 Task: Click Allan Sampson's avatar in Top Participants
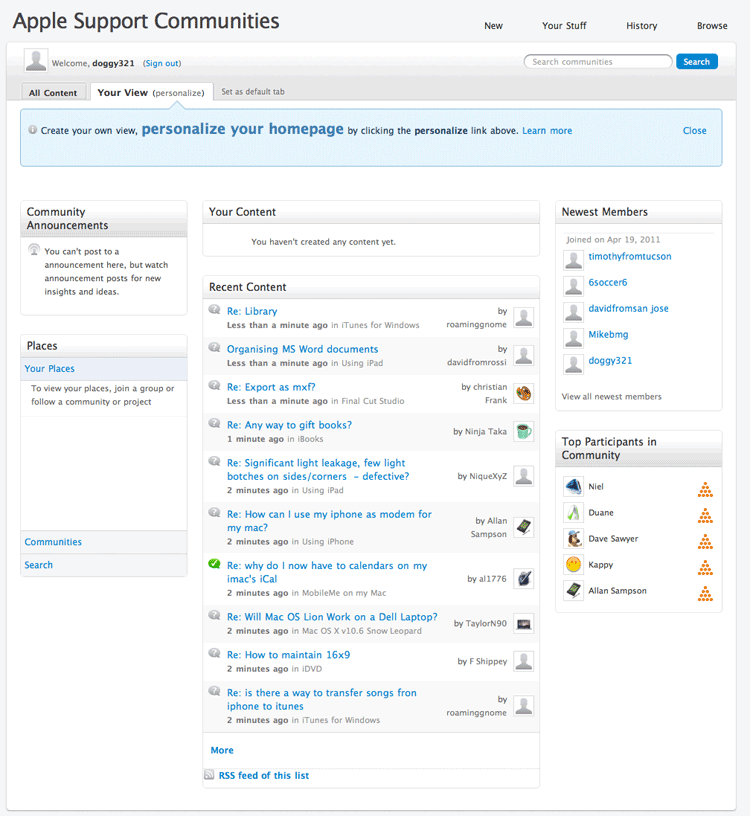tap(574, 591)
